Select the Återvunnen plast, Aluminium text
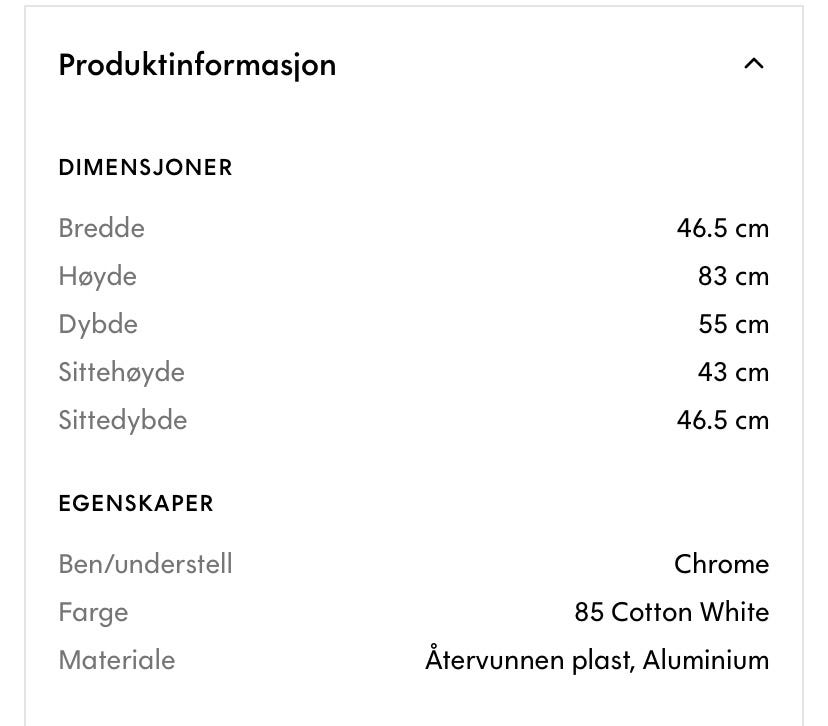 597,659
